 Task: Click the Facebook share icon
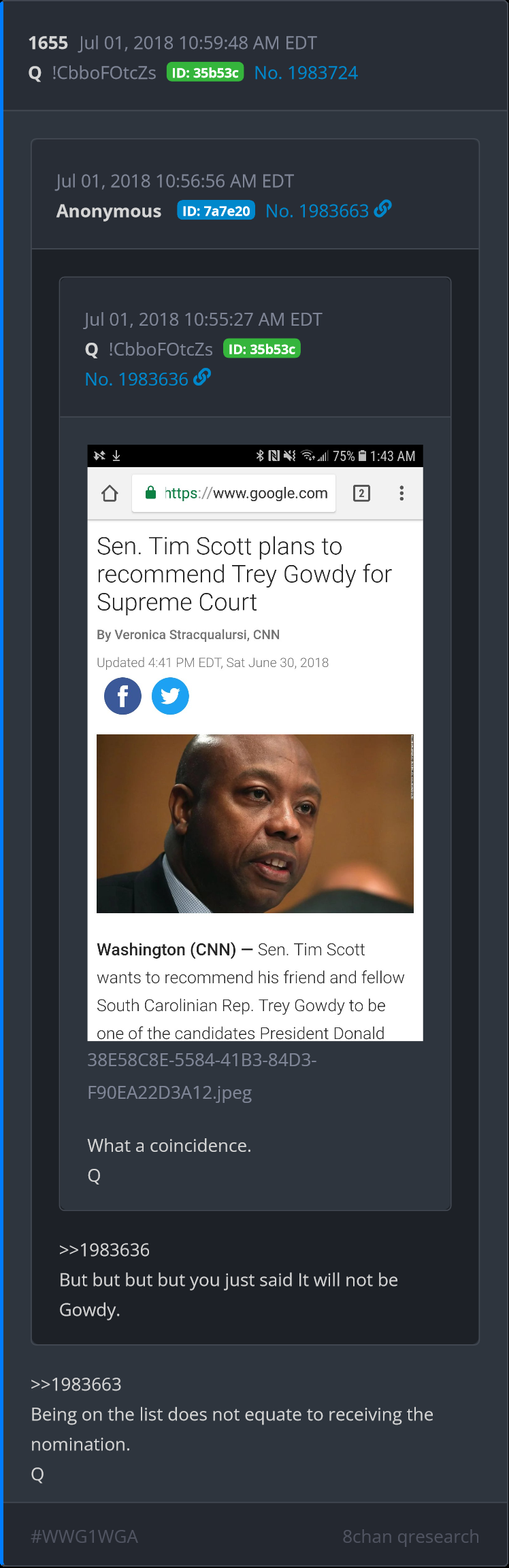pyautogui.click(x=122, y=696)
